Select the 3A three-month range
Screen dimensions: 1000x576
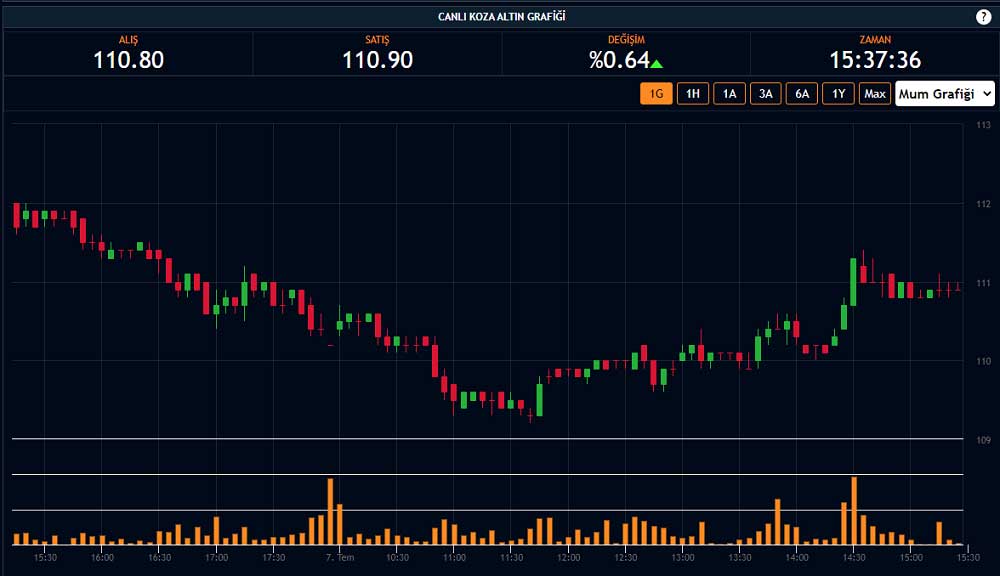tap(765, 94)
